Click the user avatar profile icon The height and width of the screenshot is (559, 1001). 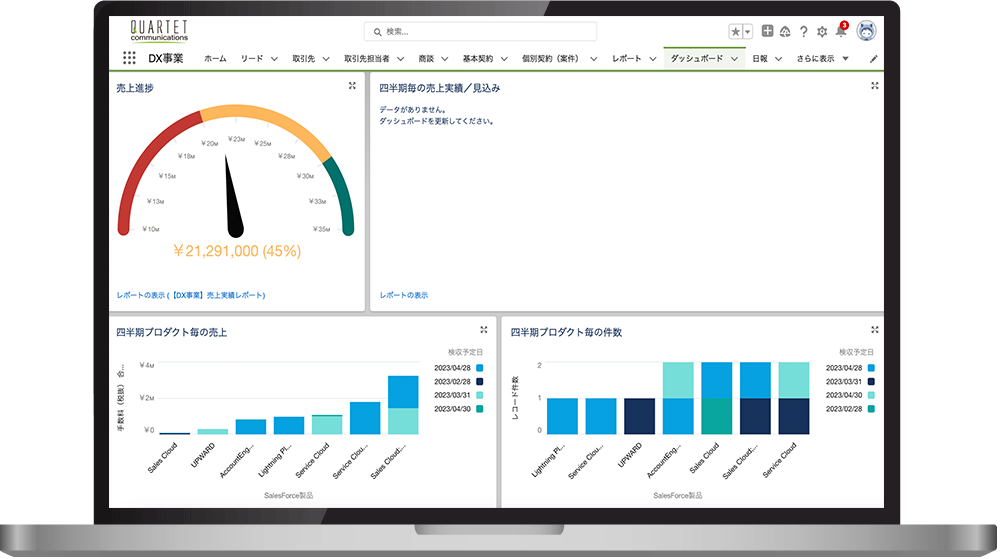(x=866, y=31)
